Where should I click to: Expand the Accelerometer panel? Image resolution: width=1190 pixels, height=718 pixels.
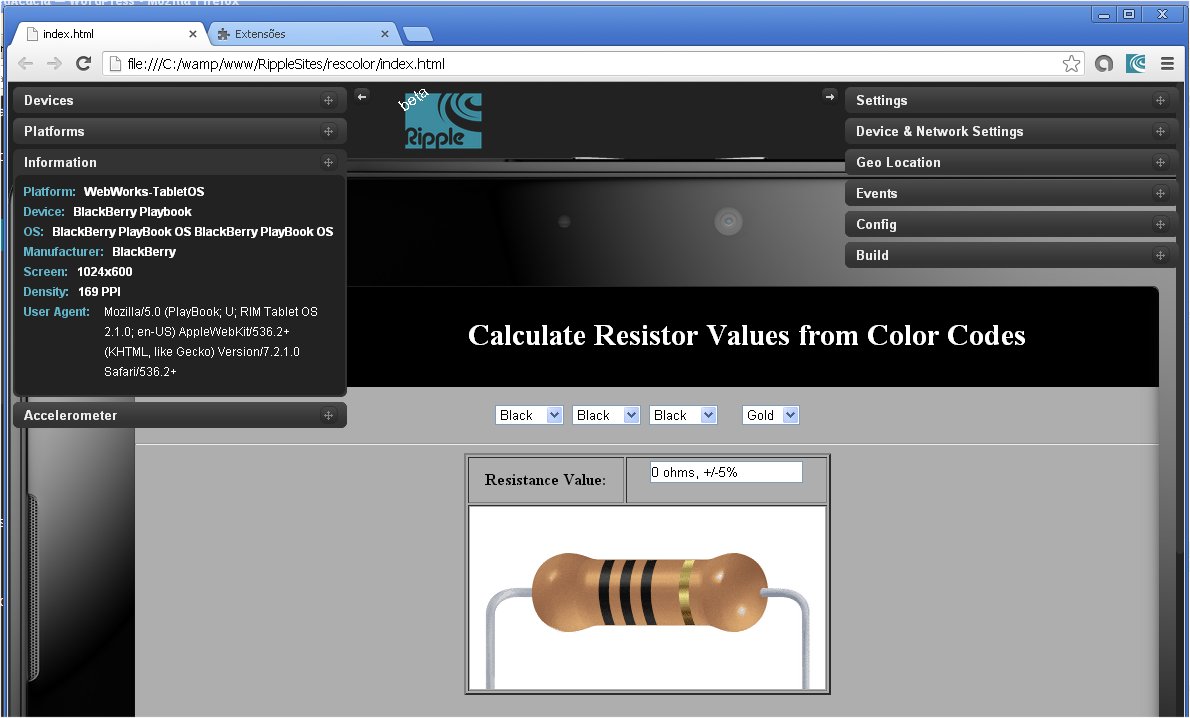point(180,416)
